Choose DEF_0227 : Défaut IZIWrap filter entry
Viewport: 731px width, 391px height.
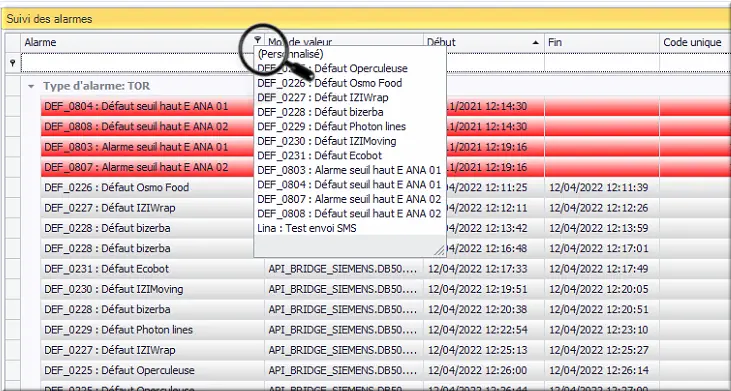click(x=323, y=97)
